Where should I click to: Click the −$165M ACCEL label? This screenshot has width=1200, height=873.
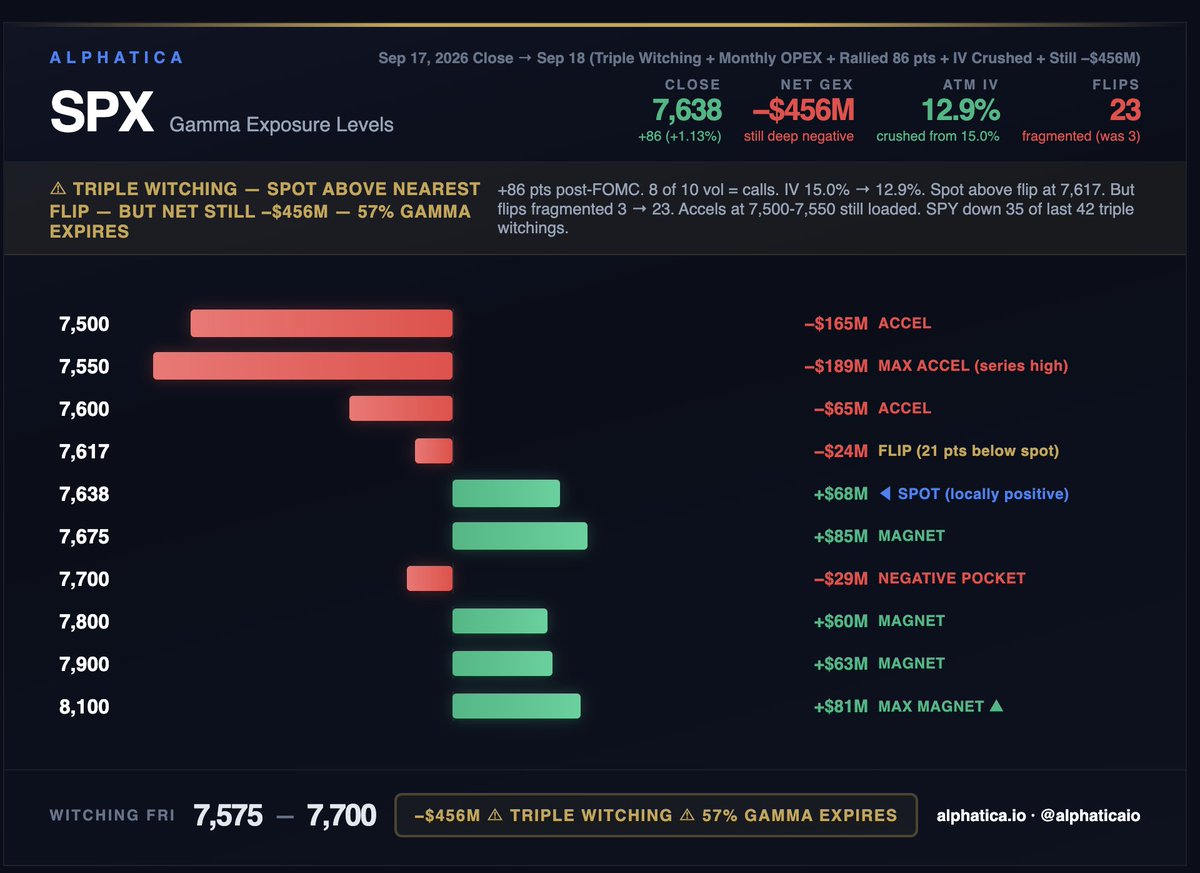click(867, 324)
